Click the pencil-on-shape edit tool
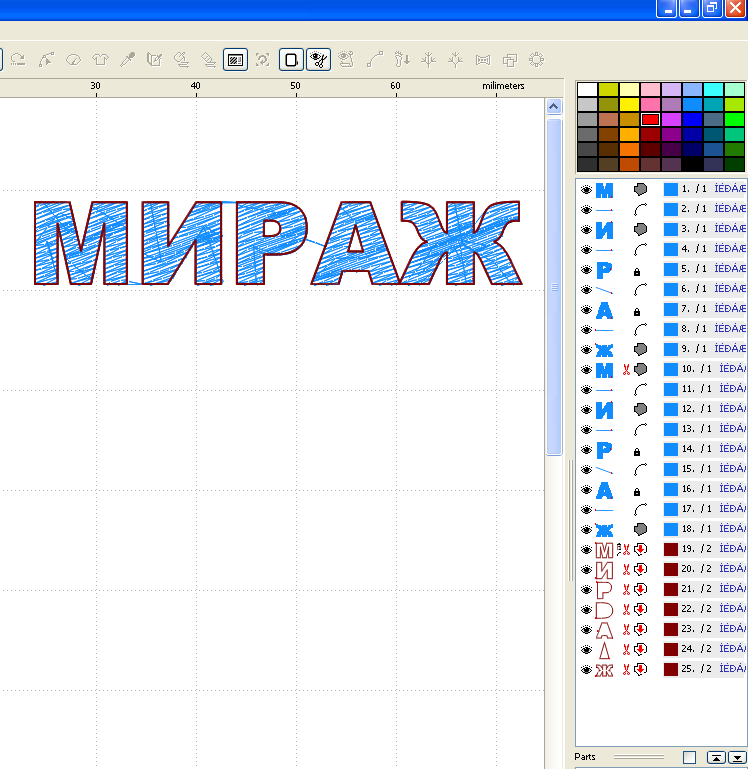The width and height of the screenshot is (750, 769). (x=155, y=60)
